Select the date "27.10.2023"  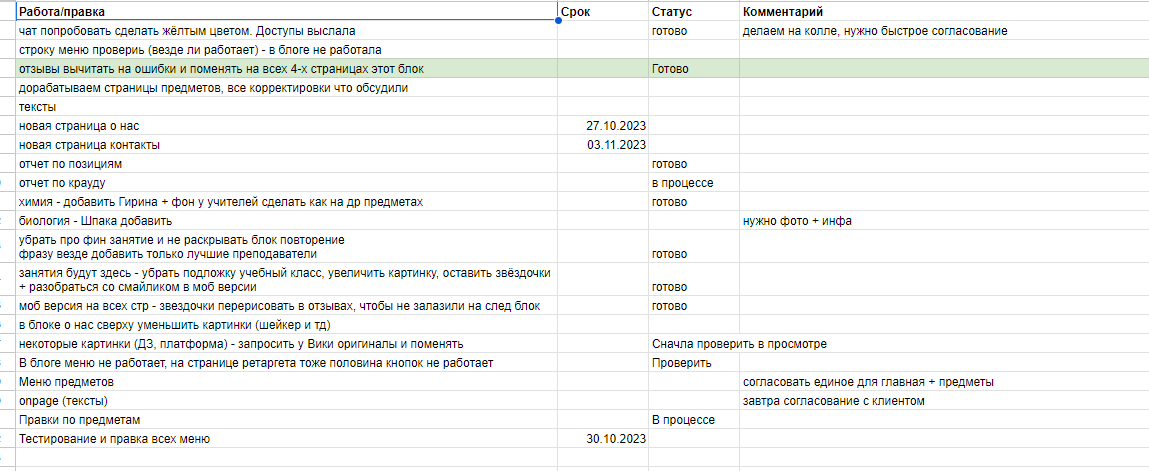[x=603, y=126]
